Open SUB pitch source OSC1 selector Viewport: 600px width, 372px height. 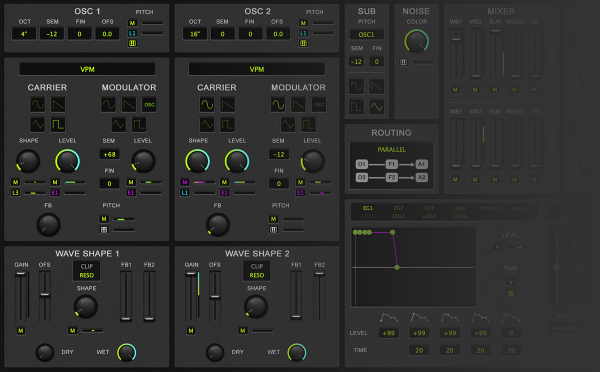367,34
